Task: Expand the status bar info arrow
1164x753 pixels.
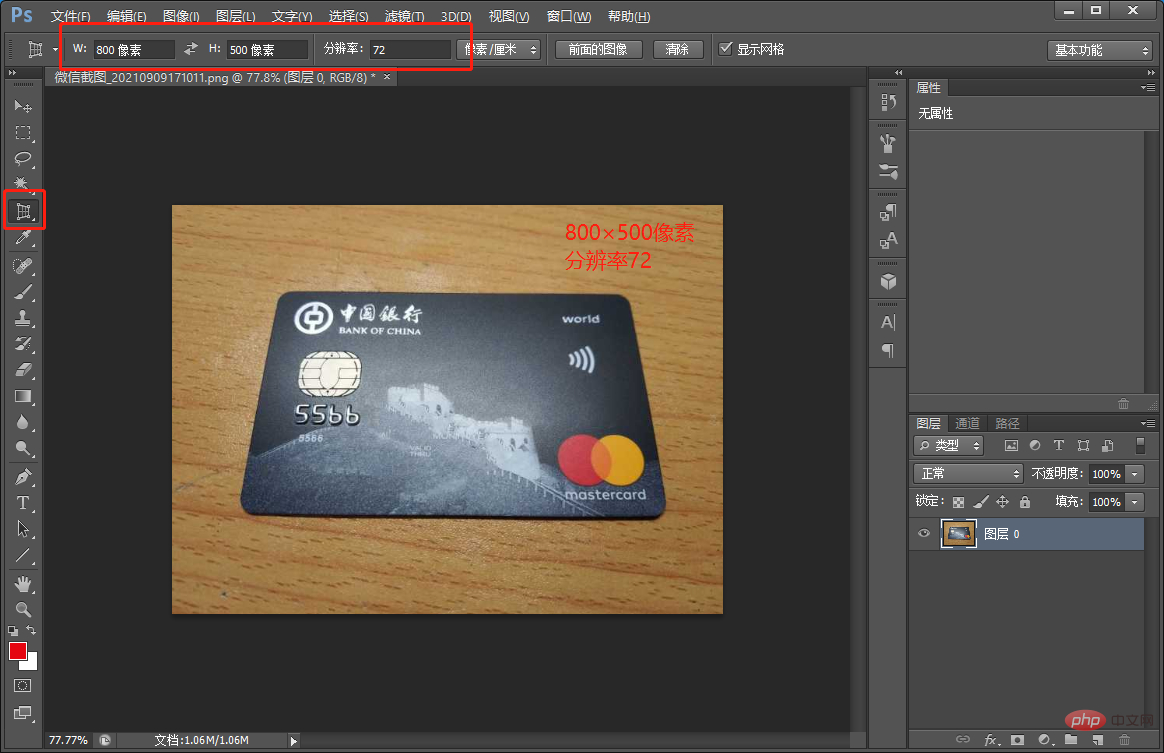Action: coord(293,740)
